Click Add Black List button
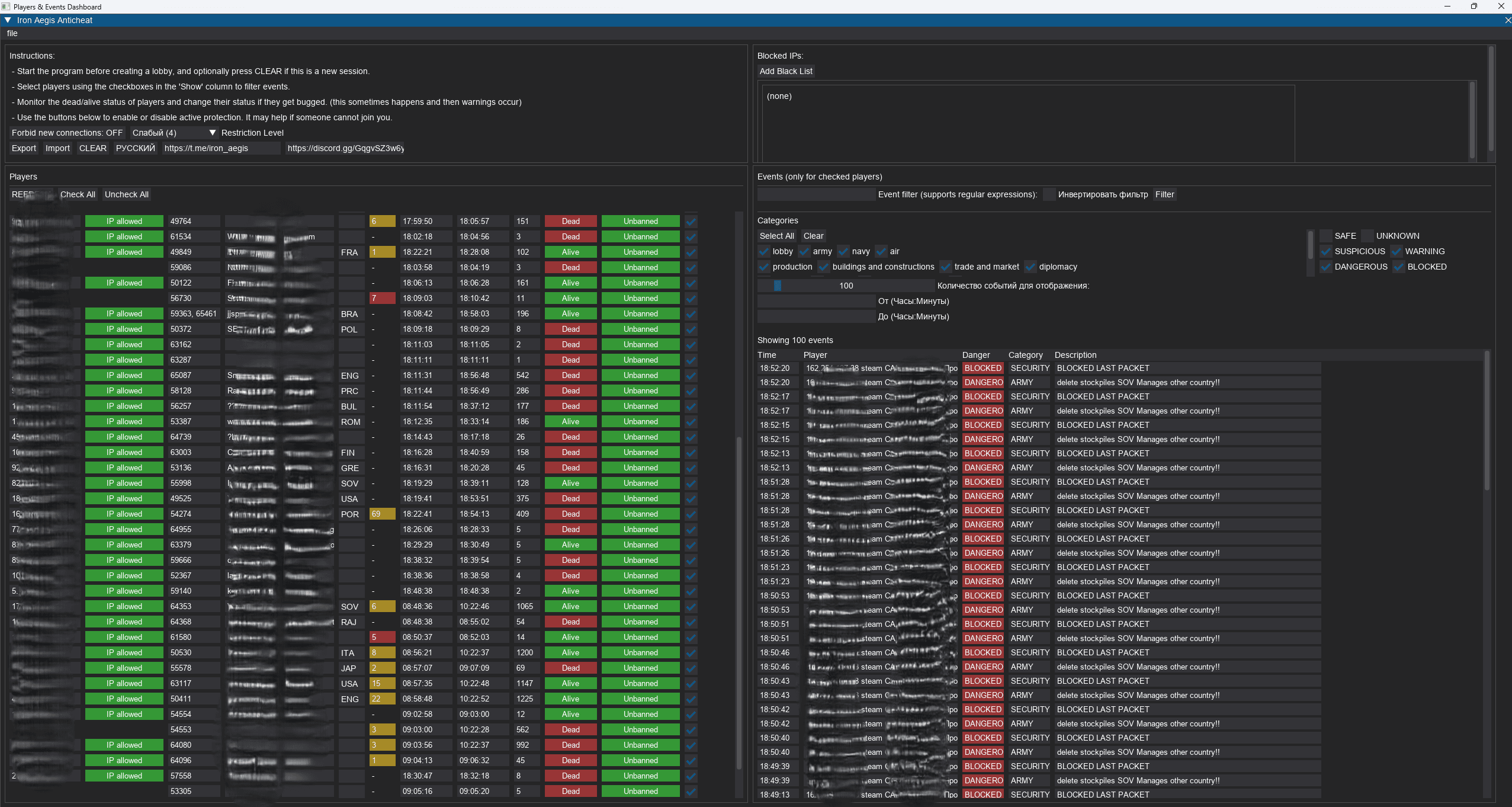The height and width of the screenshot is (807, 1512). (785, 71)
